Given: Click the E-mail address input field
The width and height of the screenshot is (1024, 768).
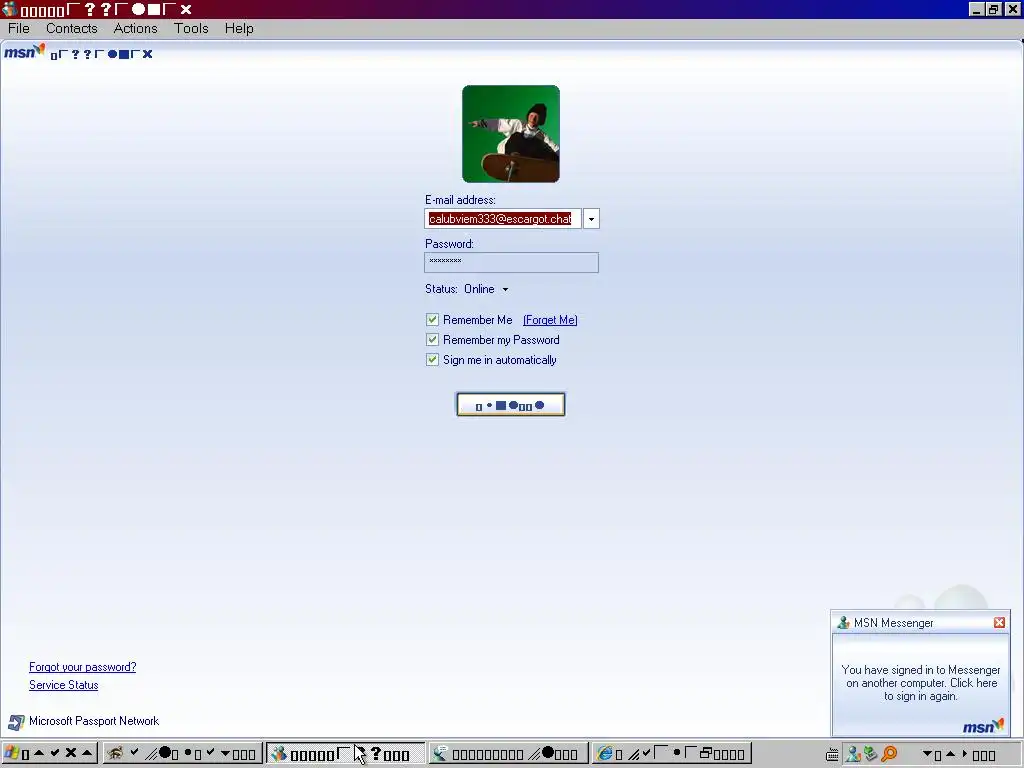Looking at the screenshot, I should (x=503, y=219).
